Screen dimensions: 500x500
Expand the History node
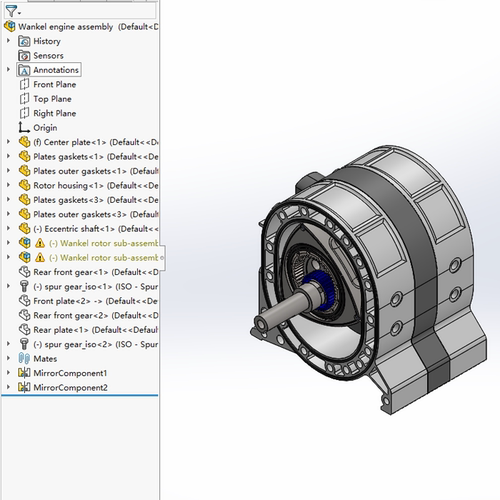[x=8, y=41]
